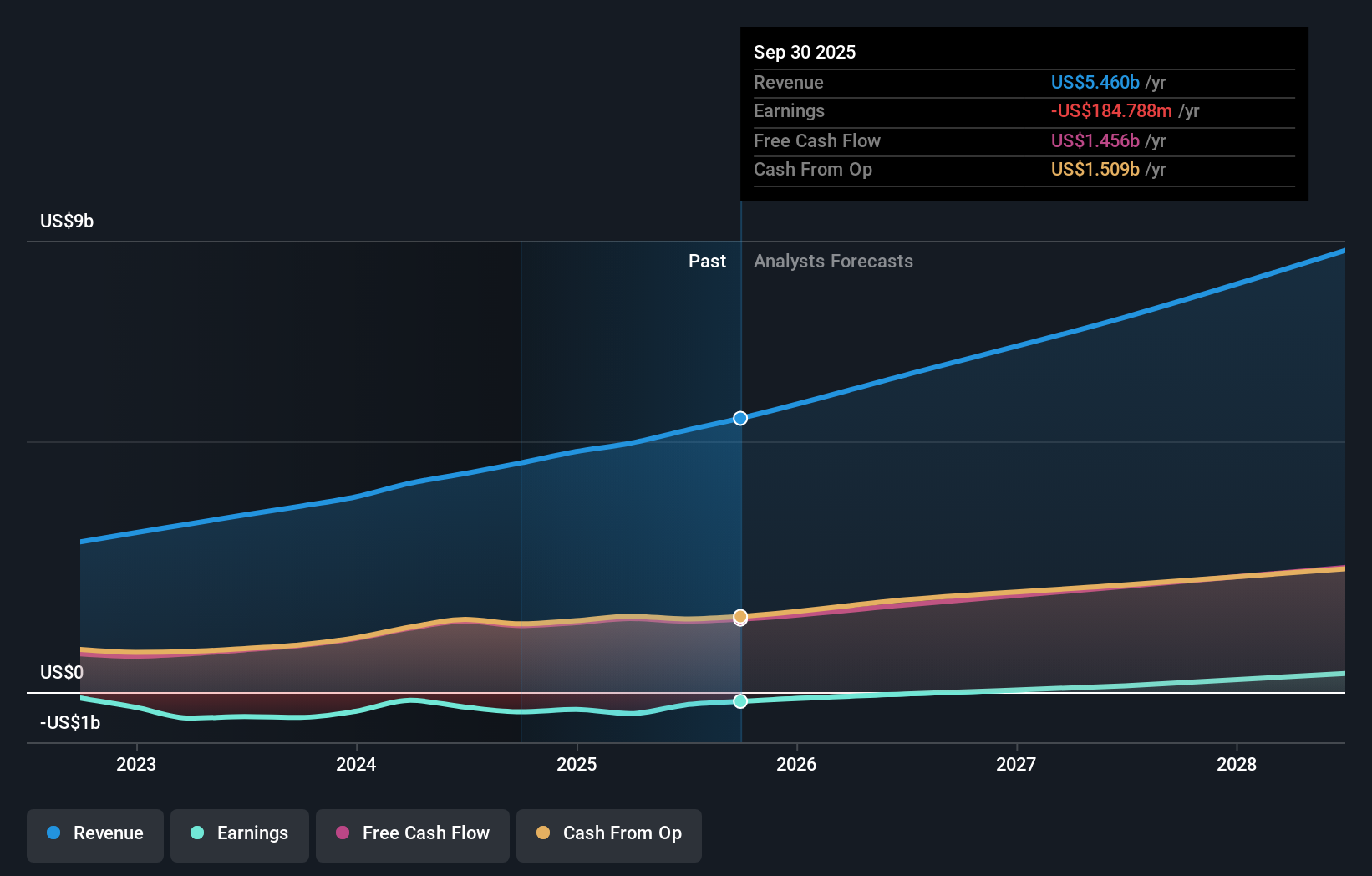Click the US$9b y-axis label

pyautogui.click(x=67, y=222)
